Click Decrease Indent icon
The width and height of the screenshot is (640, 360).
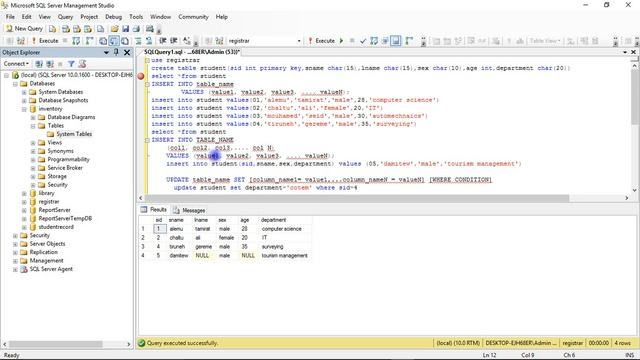point(162,41)
